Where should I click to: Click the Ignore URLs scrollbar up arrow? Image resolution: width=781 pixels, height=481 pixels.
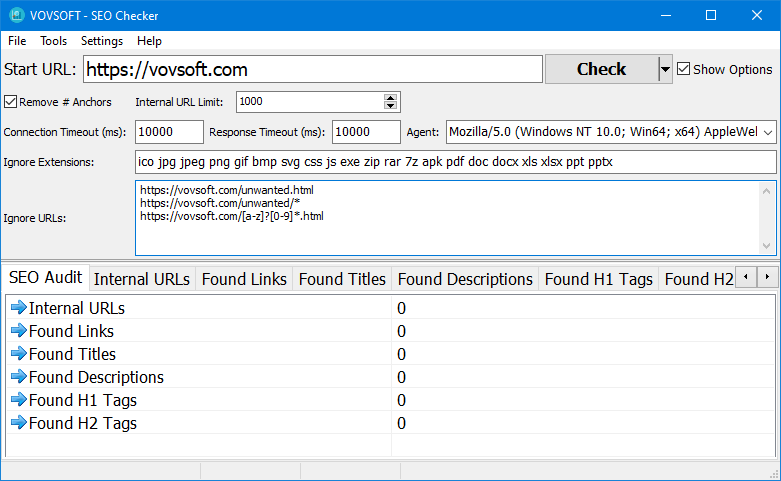click(767, 191)
